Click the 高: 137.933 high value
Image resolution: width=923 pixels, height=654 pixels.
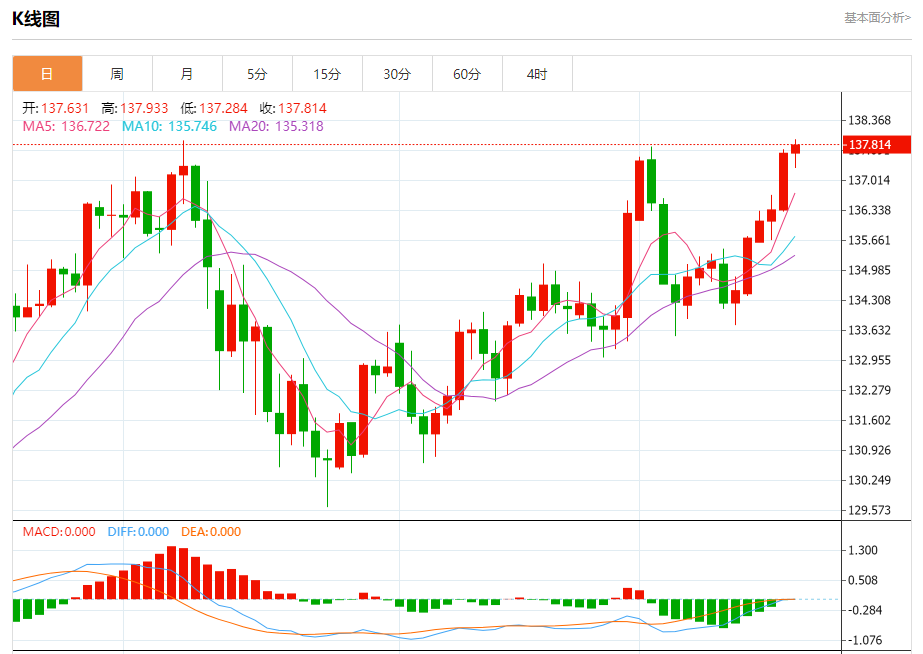click(135, 108)
